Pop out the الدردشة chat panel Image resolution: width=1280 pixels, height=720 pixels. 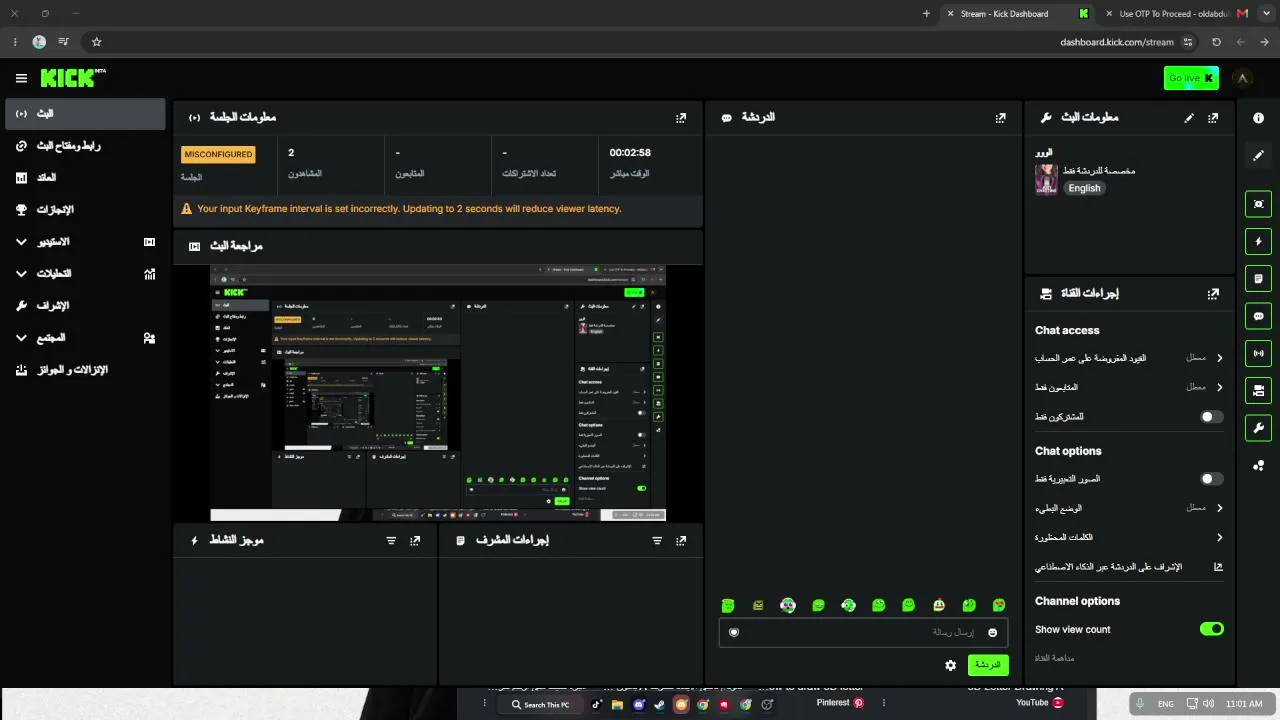click(x=1001, y=117)
